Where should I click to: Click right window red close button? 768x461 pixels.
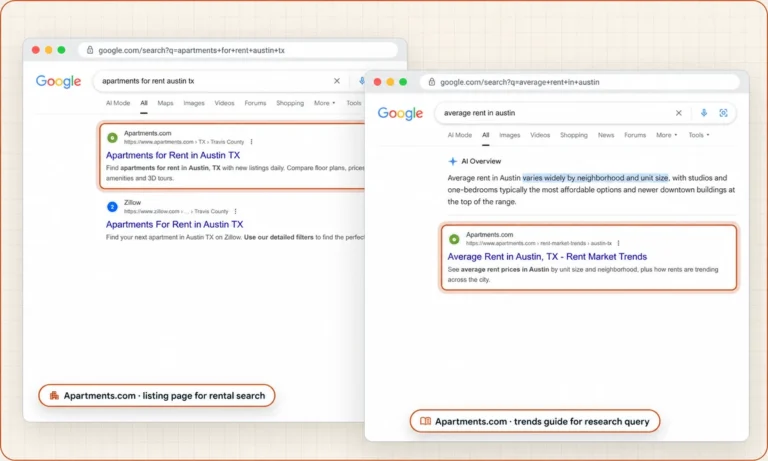point(377,82)
